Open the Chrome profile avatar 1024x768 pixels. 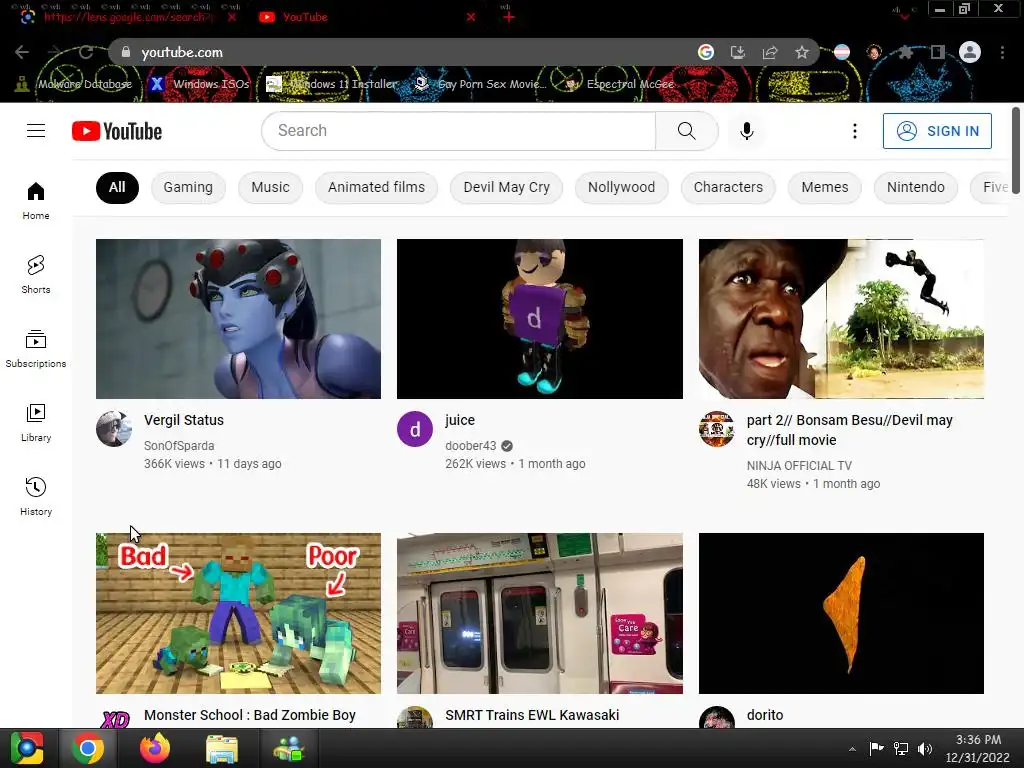point(970,52)
